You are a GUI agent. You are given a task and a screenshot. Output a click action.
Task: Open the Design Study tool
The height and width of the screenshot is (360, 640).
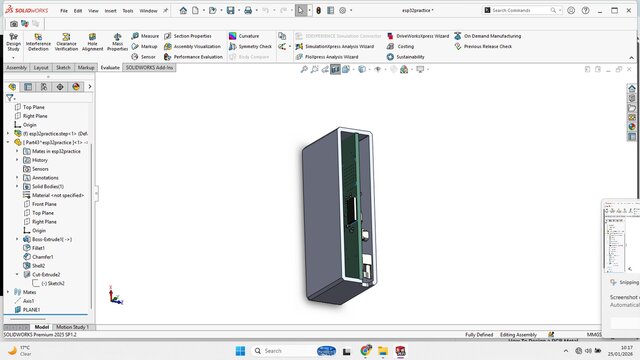13,42
